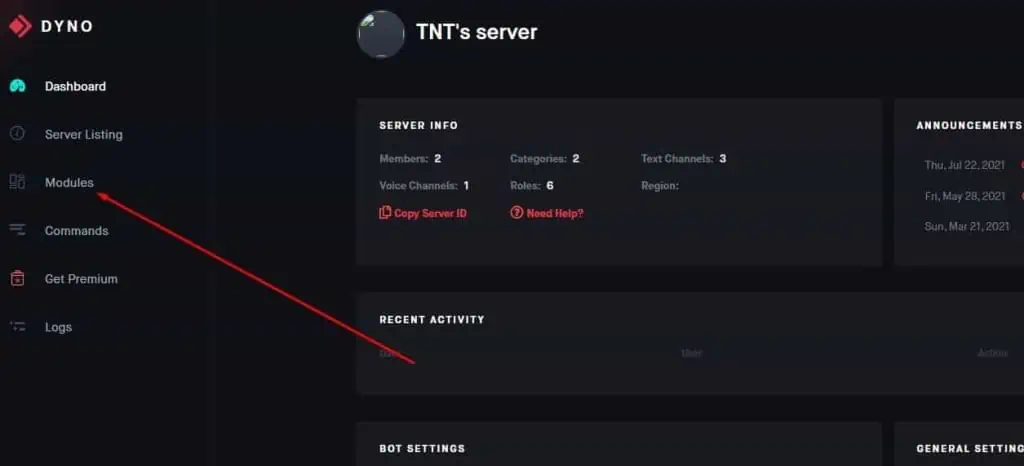Click the Dyno logo icon
The width and height of the screenshot is (1024, 466).
[x=20, y=26]
